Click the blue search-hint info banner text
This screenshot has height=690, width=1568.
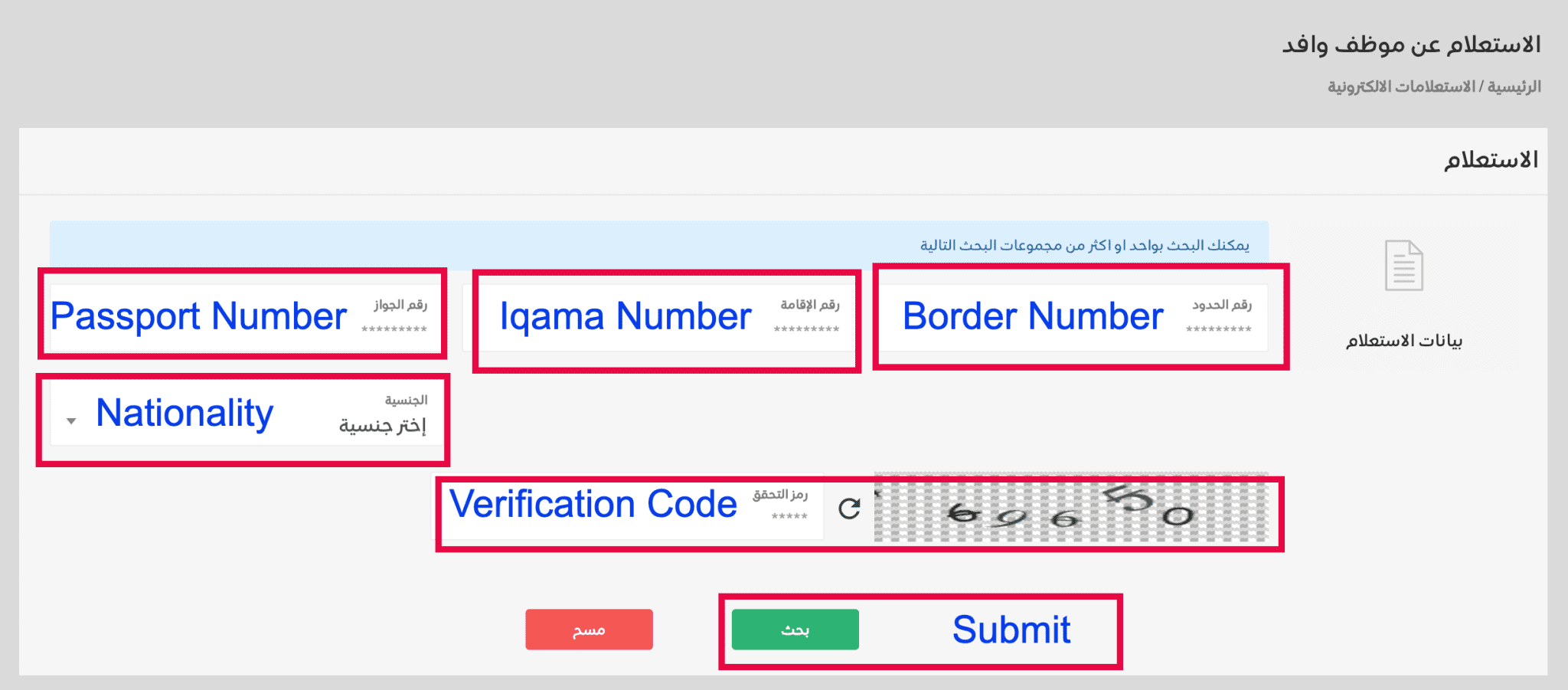(1084, 245)
